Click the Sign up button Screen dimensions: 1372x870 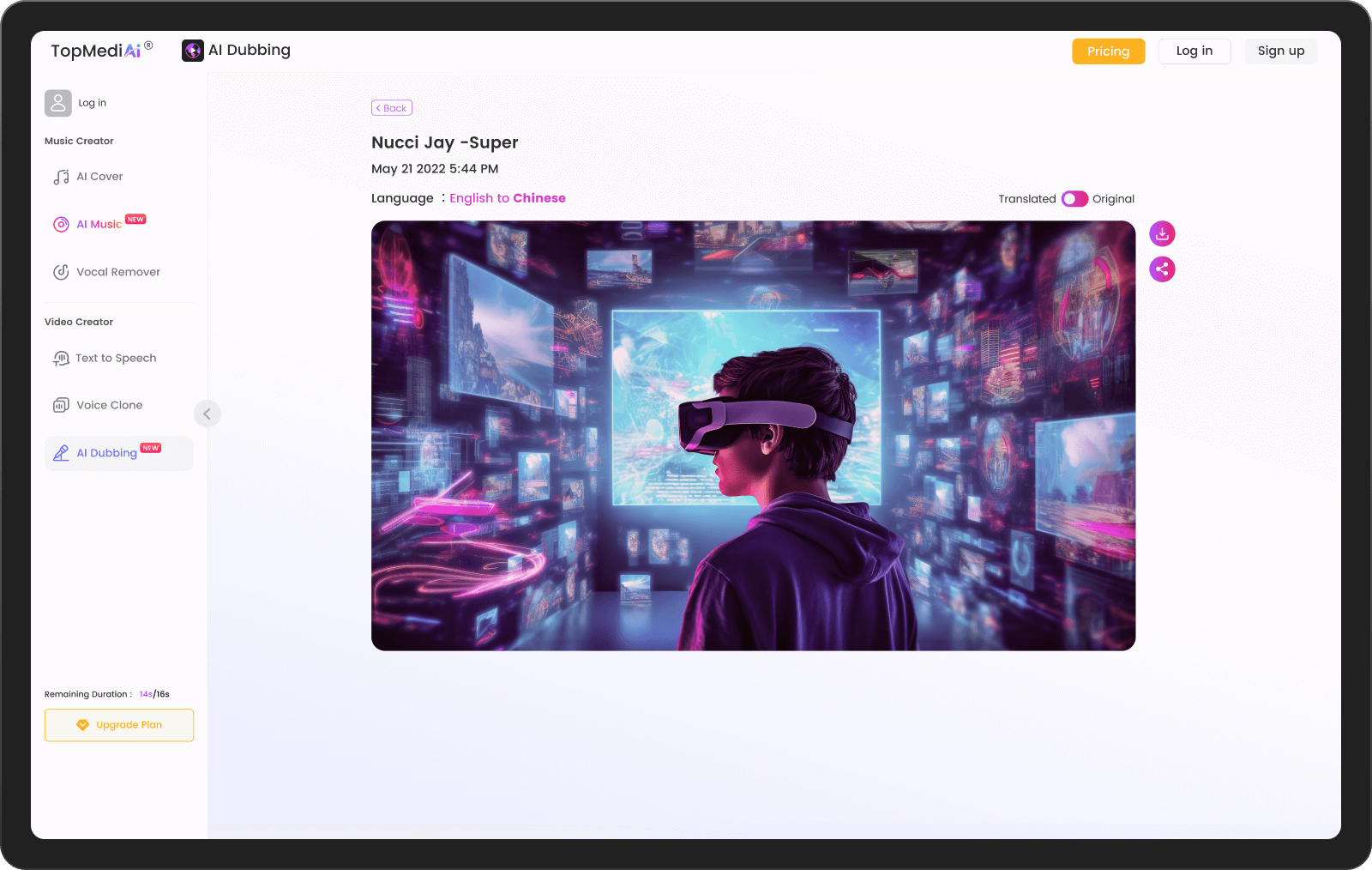[x=1280, y=51]
